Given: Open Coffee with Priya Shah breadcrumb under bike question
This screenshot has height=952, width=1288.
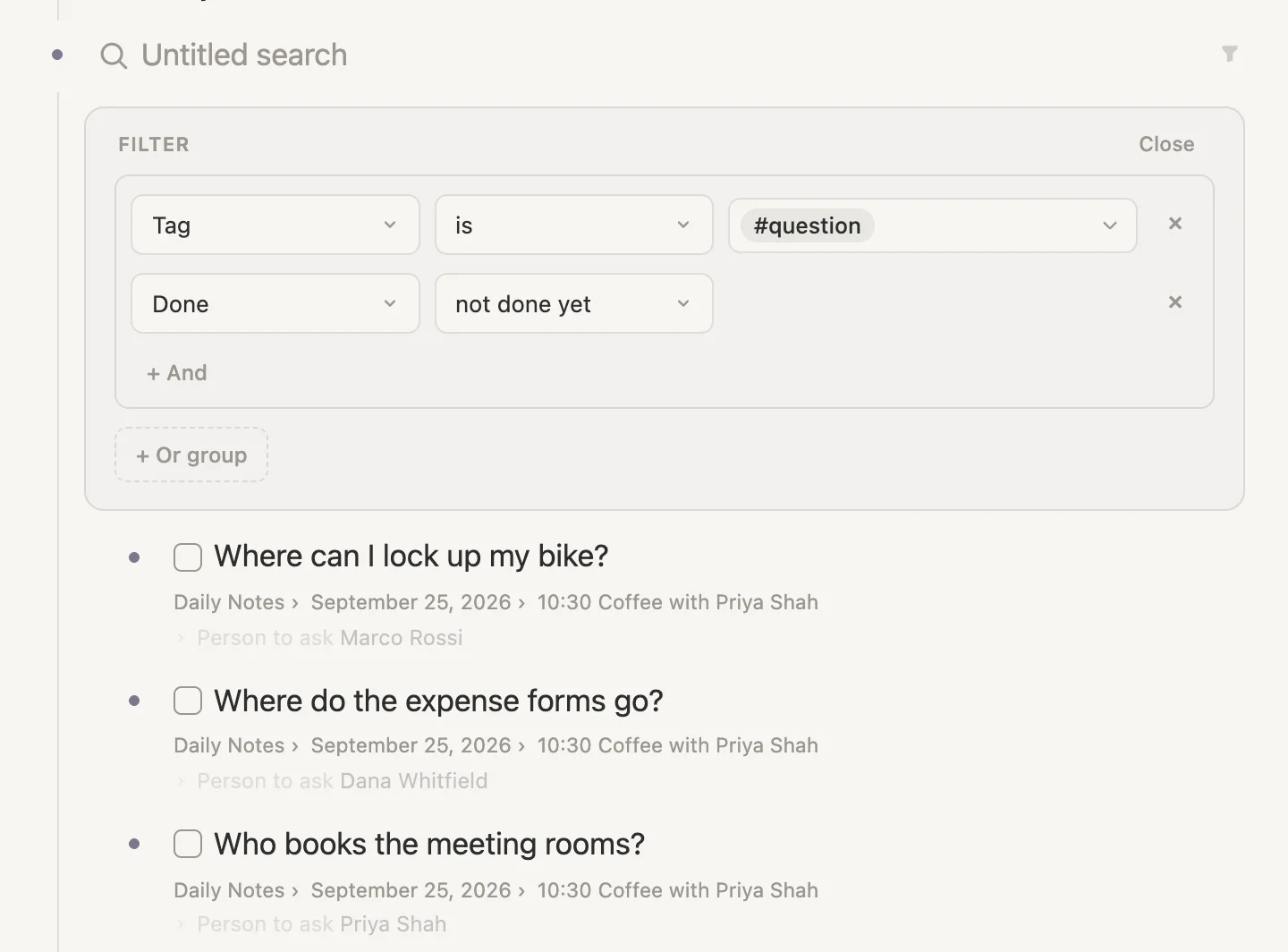Looking at the screenshot, I should pyautogui.click(x=677, y=602).
